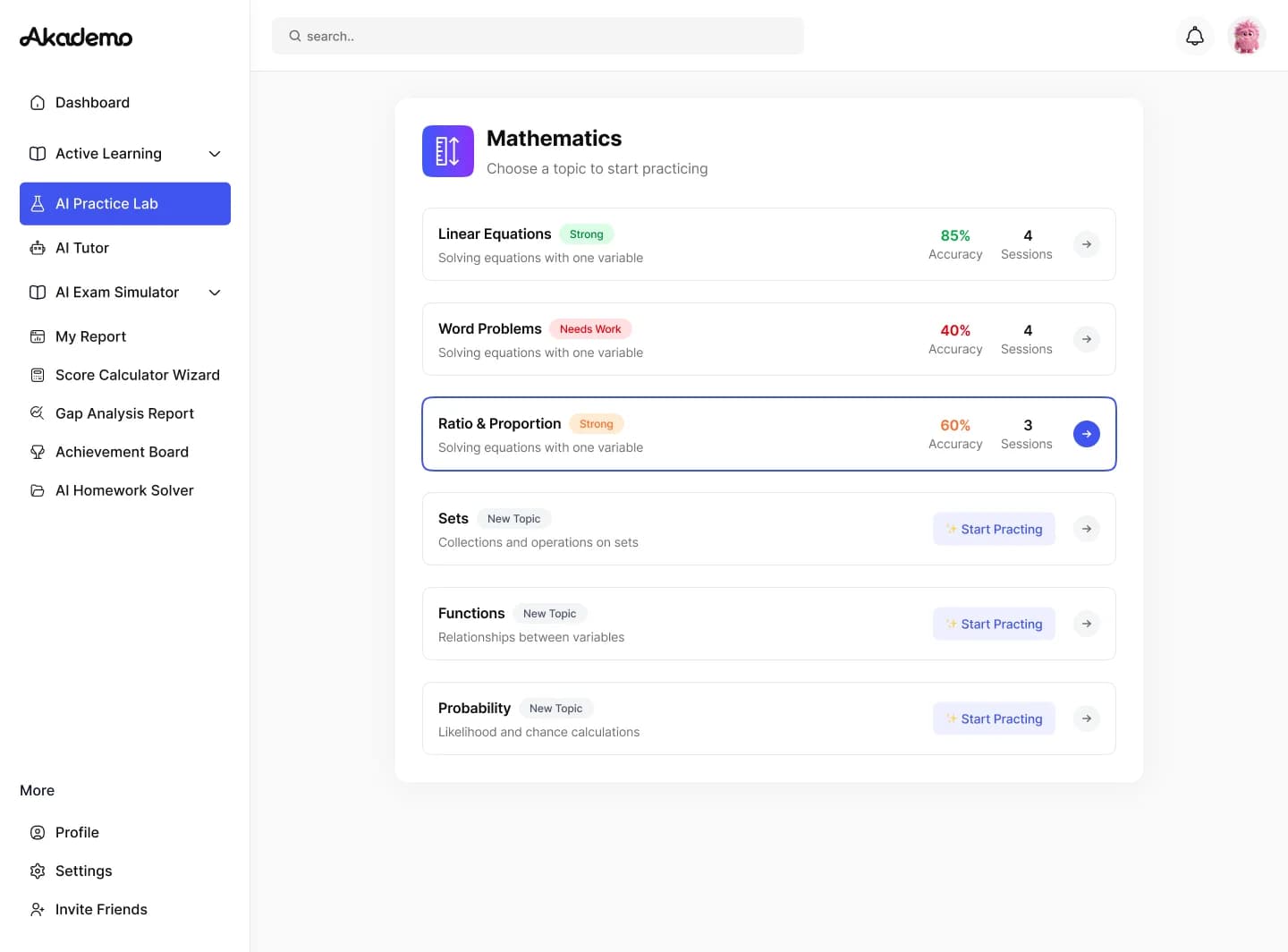Expand the Active Learning chevron
The height and width of the screenshot is (952, 1288).
coord(215,154)
